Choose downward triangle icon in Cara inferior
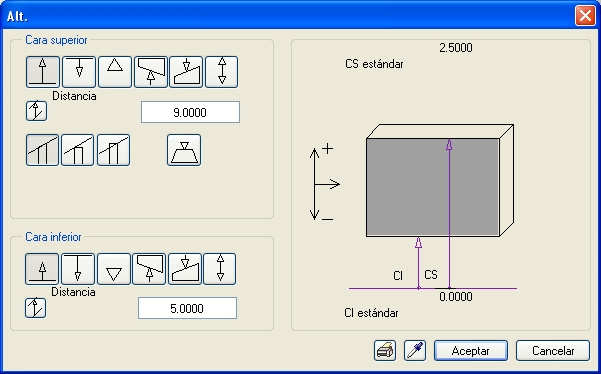The width and height of the screenshot is (601, 374). pos(113,269)
